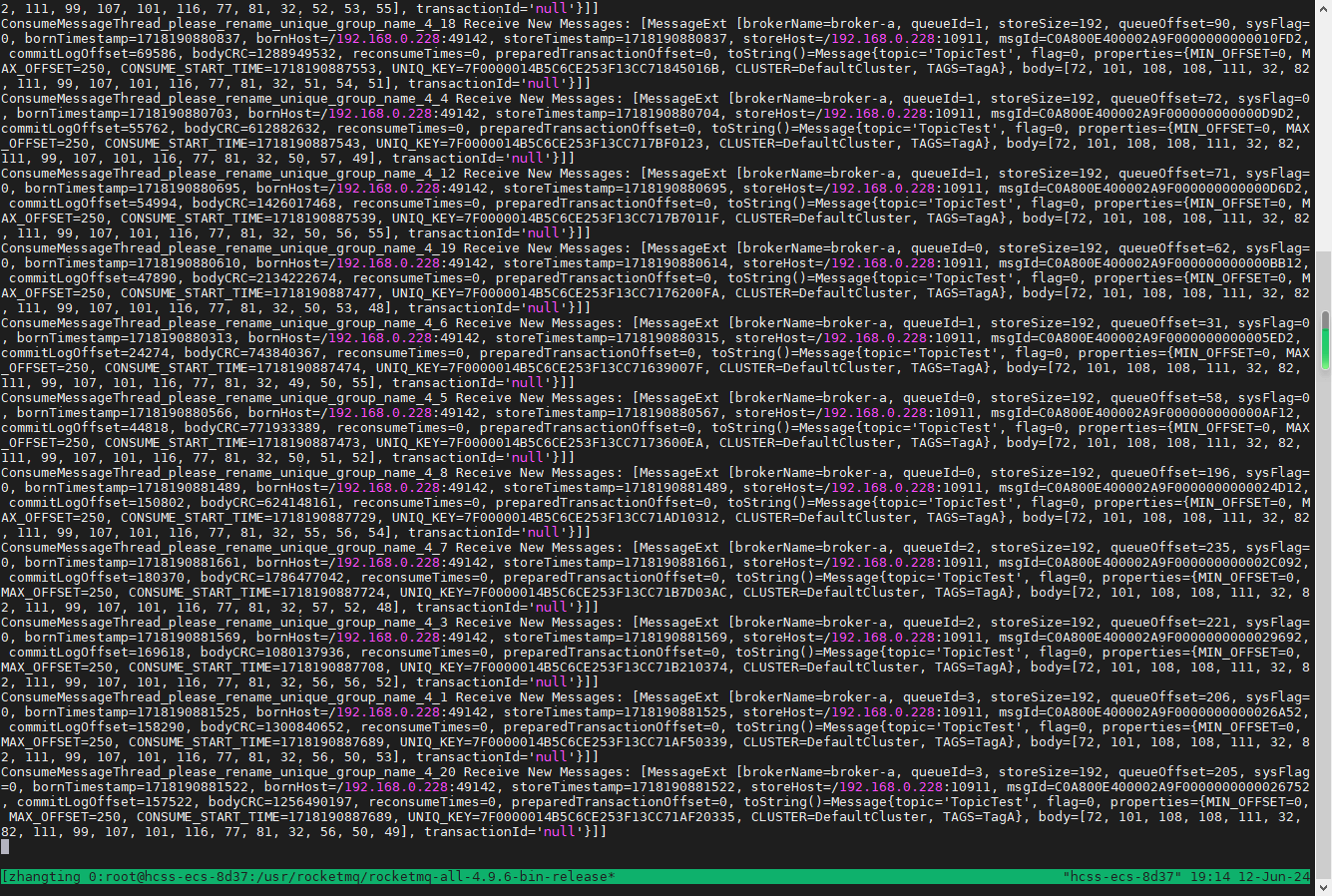Click the terminal cursor block at the prompt
This screenshot has width=1332, height=896.
tap(5, 847)
